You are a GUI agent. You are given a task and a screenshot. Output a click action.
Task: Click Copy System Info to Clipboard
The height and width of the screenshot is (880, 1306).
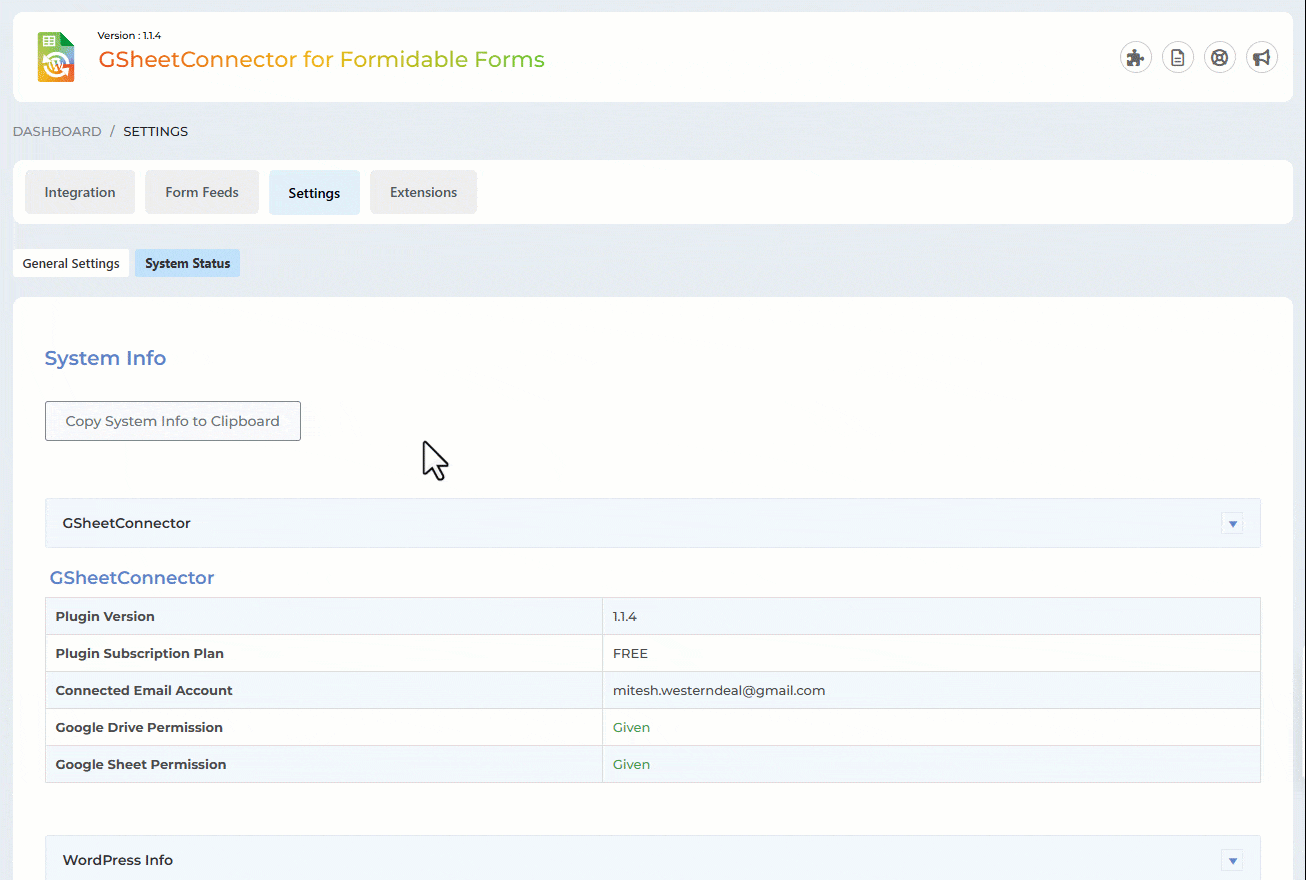[x=173, y=421]
